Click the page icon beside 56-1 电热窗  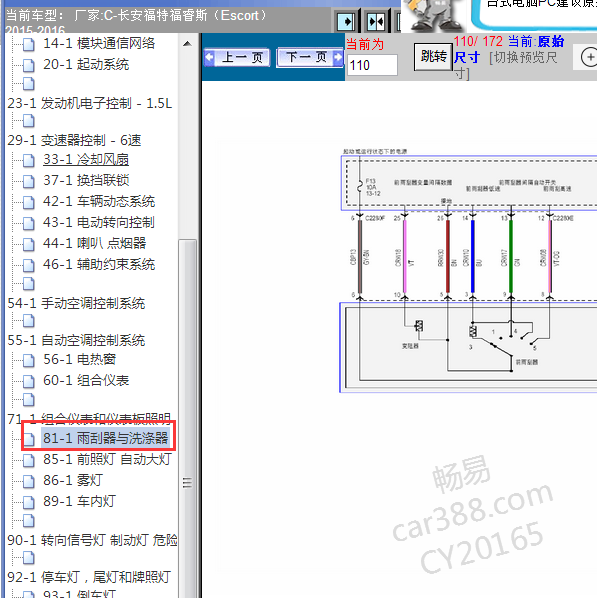coord(29,360)
